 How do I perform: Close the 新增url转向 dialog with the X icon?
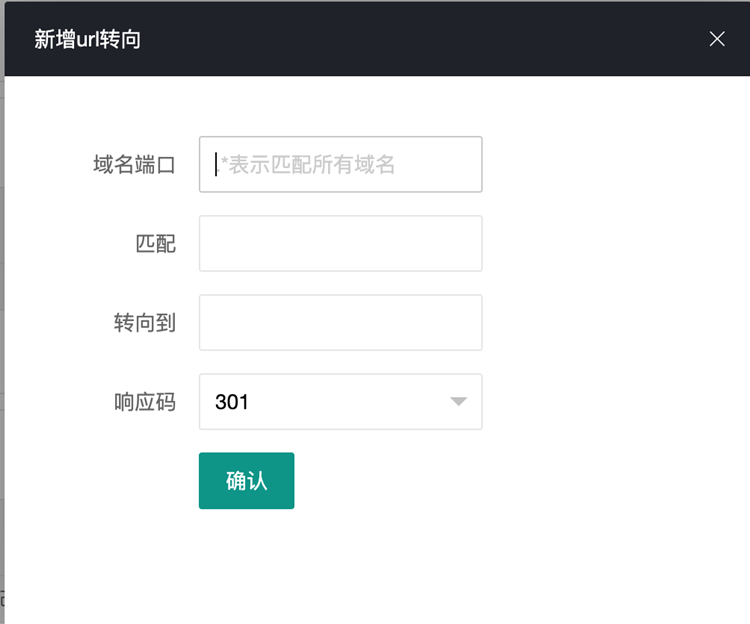tap(717, 39)
